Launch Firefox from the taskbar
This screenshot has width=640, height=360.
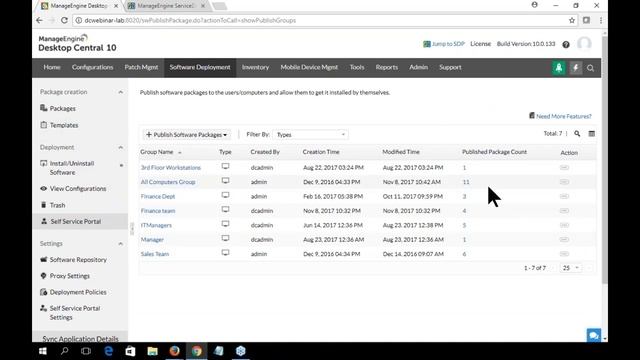click(174, 351)
